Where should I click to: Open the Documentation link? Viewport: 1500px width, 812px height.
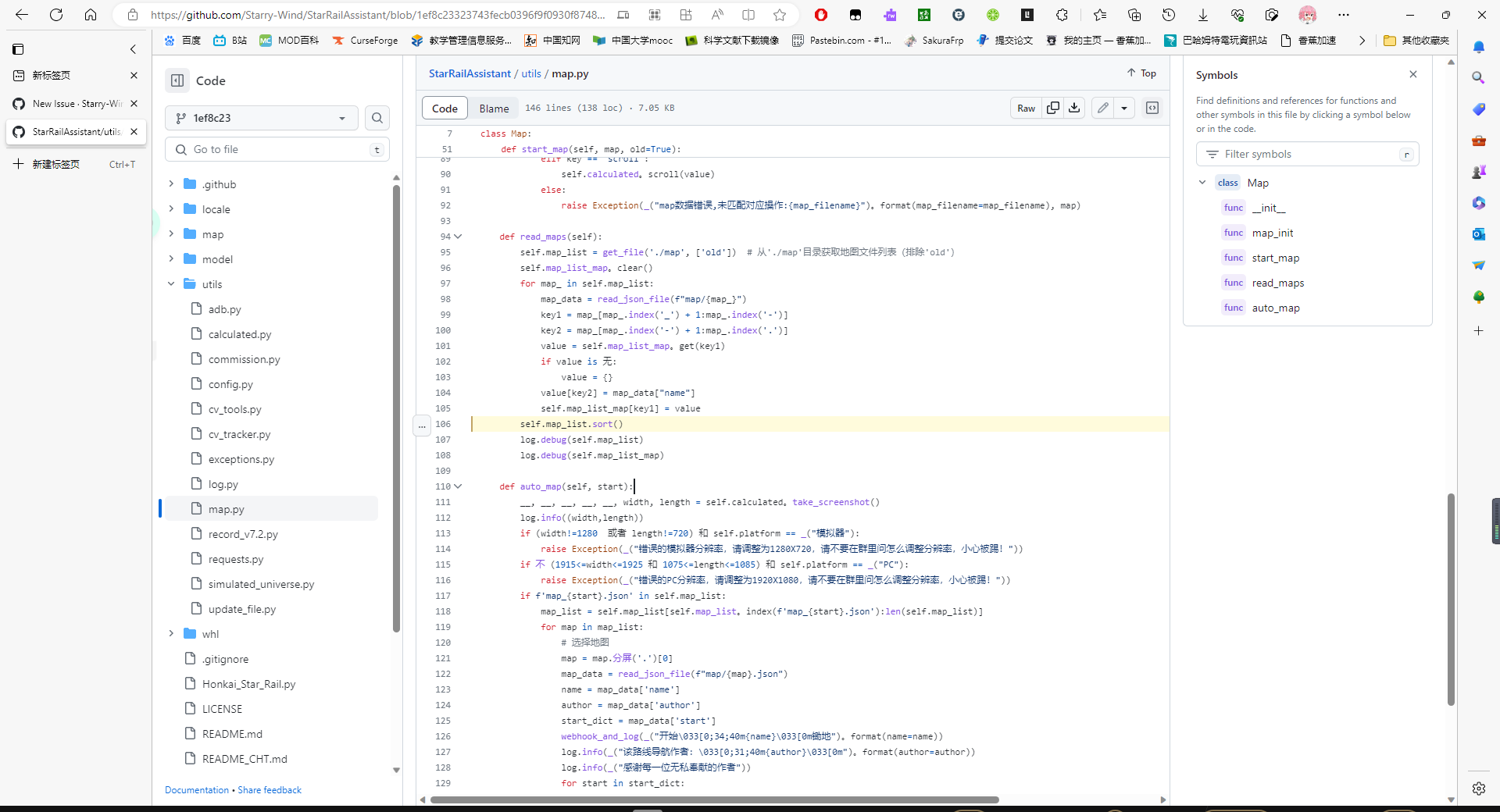[196, 790]
